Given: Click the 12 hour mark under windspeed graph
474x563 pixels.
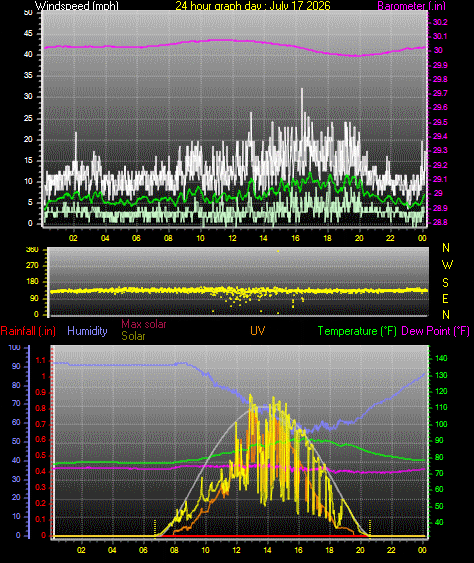Looking at the screenshot, I should tap(232, 238).
